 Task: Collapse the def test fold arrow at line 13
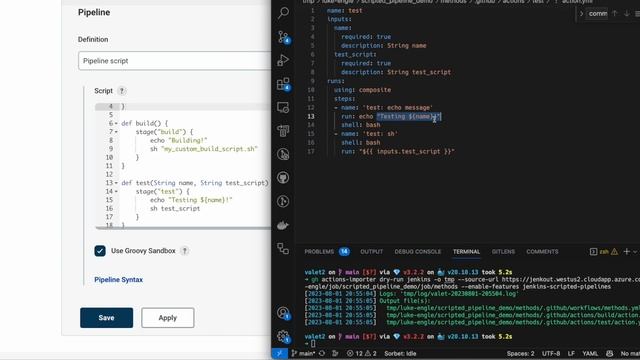click(x=116, y=183)
